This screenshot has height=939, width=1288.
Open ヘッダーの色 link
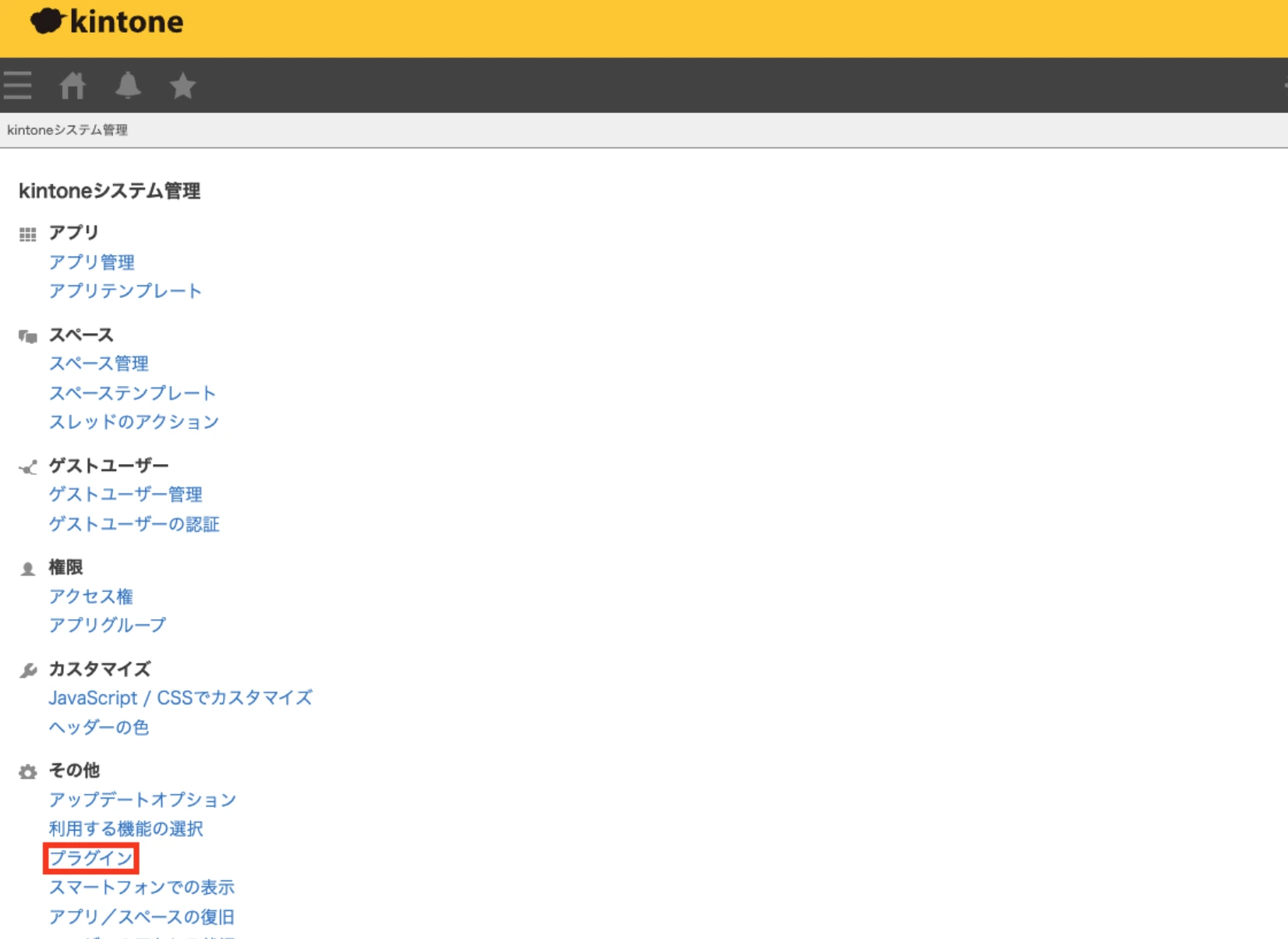coord(99,728)
